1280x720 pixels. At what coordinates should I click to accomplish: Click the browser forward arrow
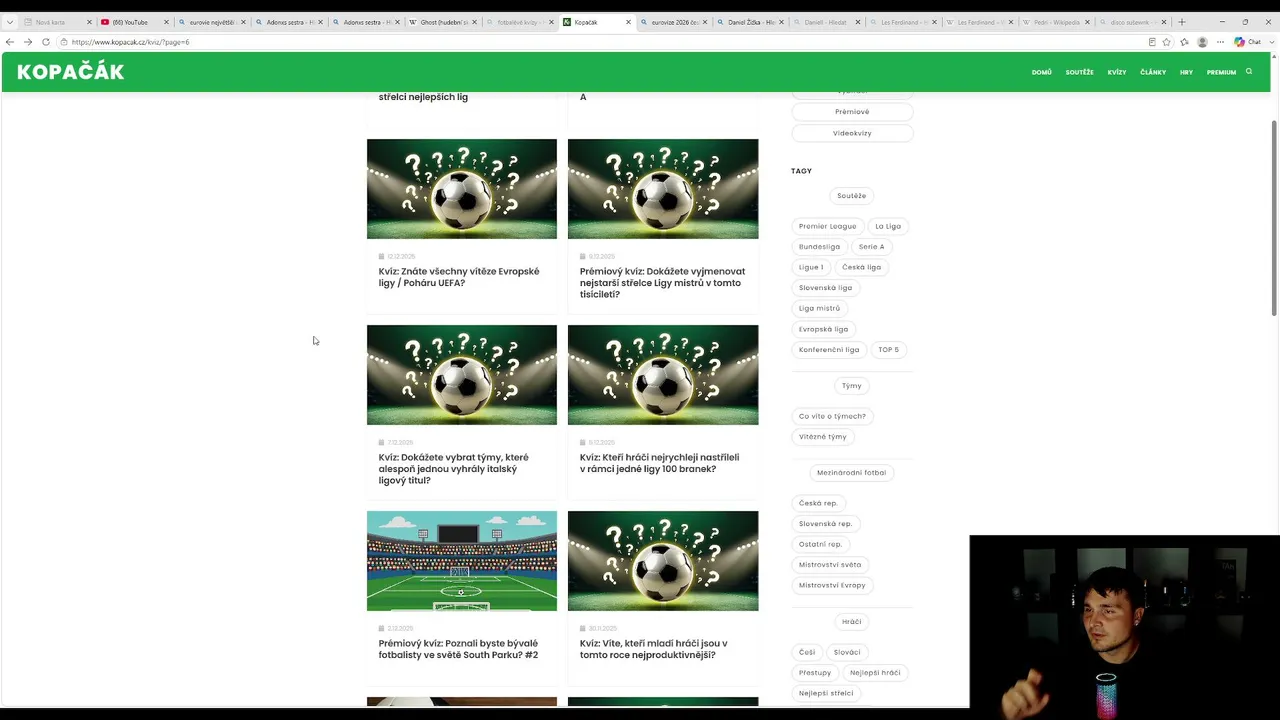[28, 42]
